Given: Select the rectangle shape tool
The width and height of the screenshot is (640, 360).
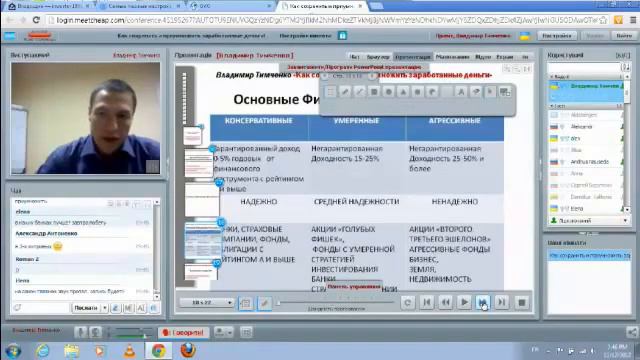Looking at the screenshot, I should click(x=374, y=92).
